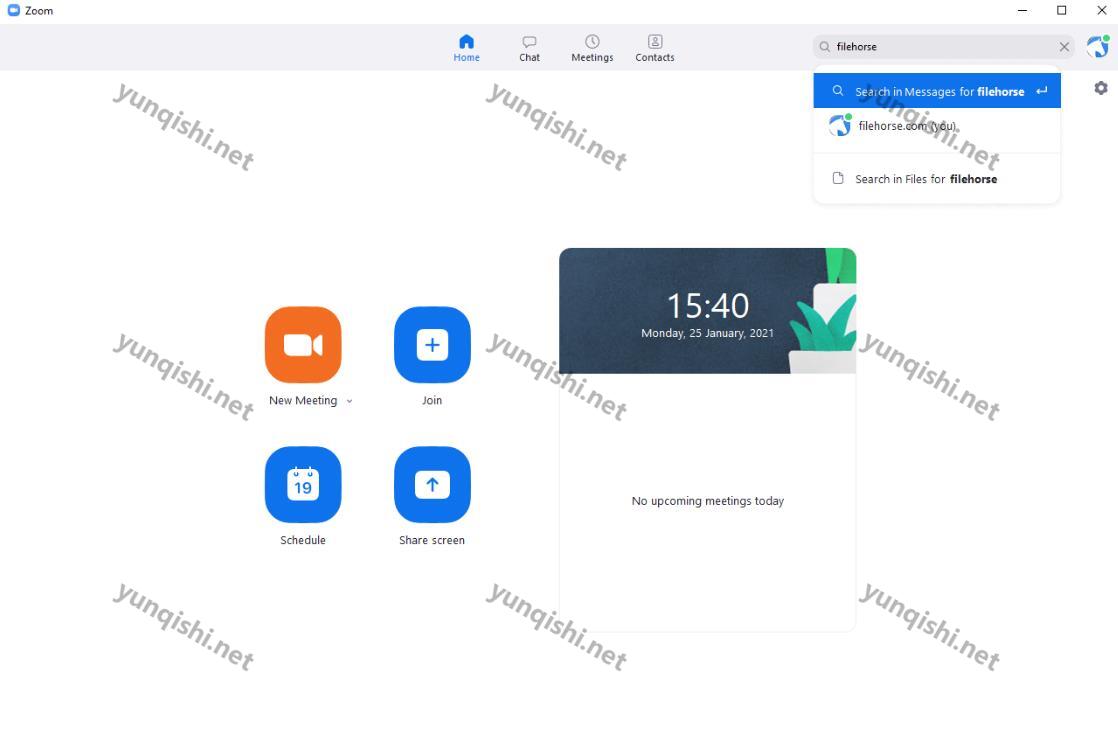This screenshot has width=1118, height=750.
Task: Switch to the Chat tab
Action: [x=529, y=48]
